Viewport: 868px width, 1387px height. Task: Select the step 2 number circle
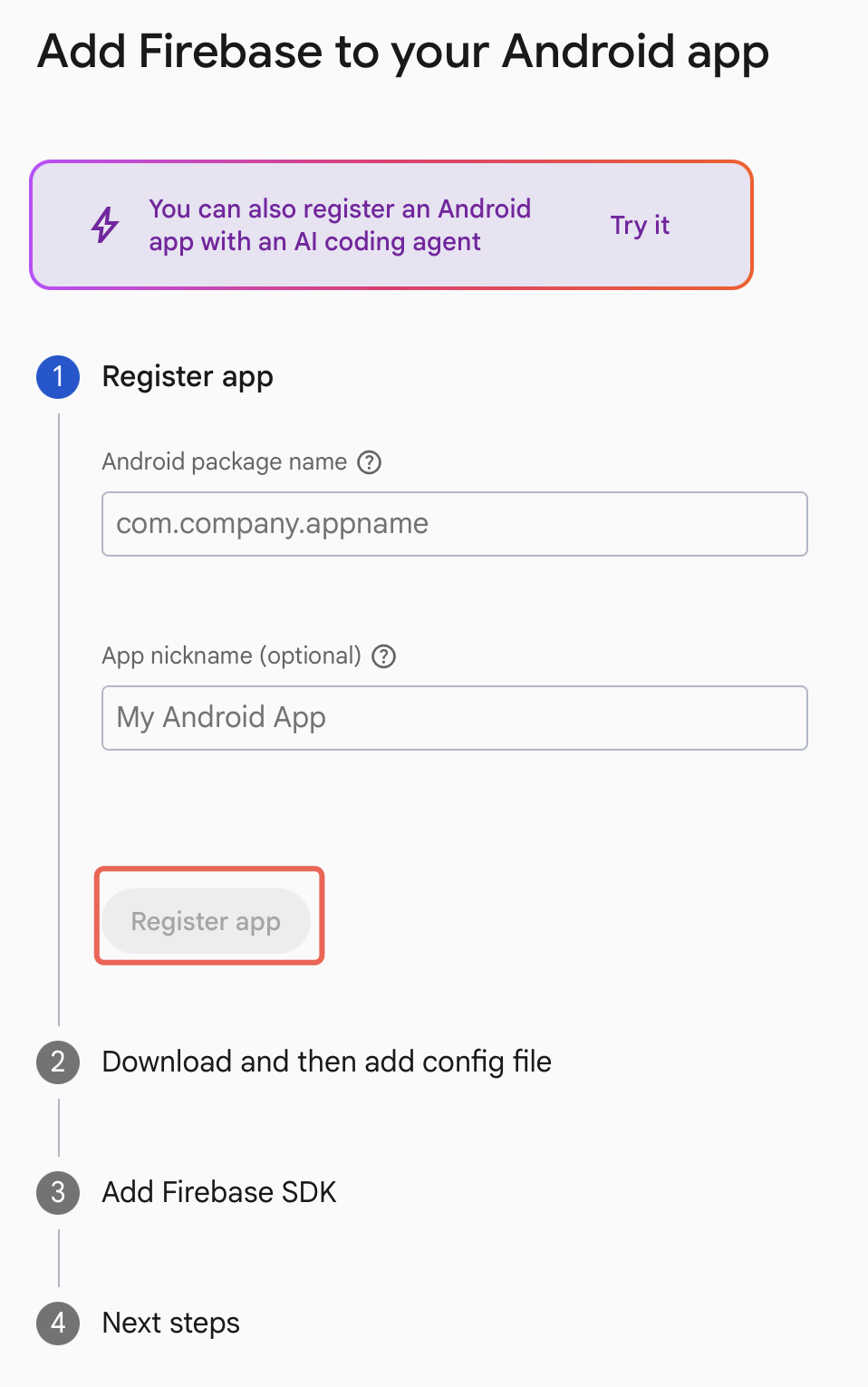tap(58, 1062)
